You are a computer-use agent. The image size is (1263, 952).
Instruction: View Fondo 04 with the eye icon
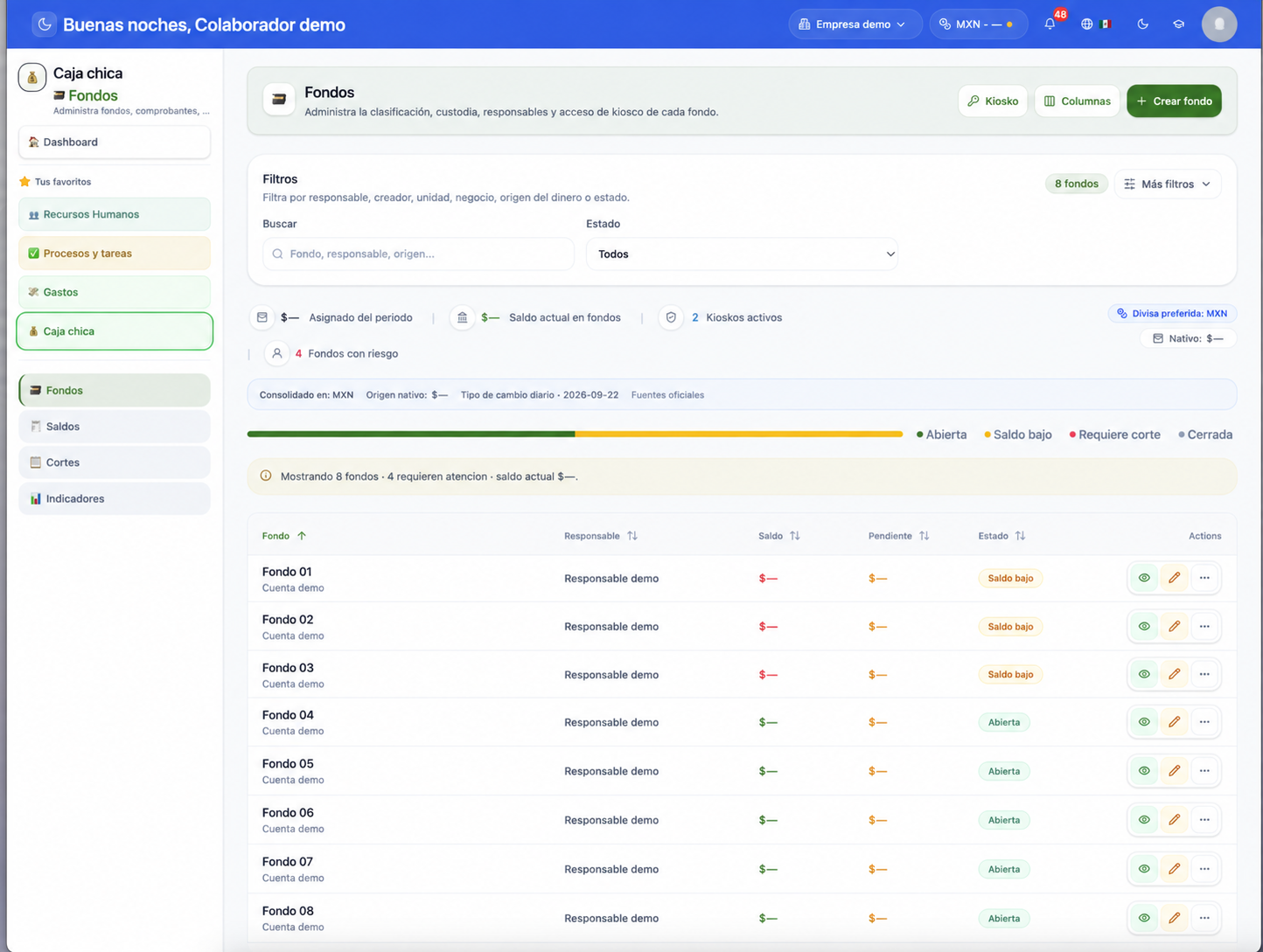[x=1144, y=722]
